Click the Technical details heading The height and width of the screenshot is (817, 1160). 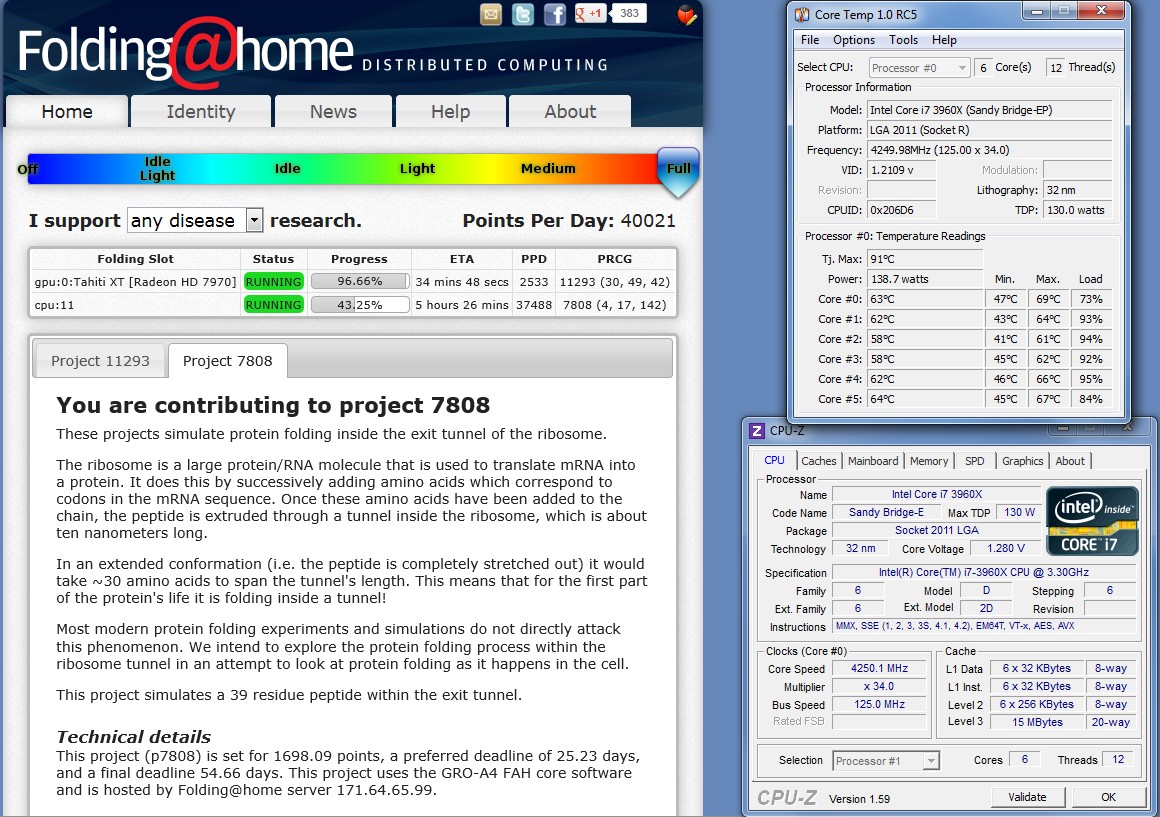coord(133,737)
